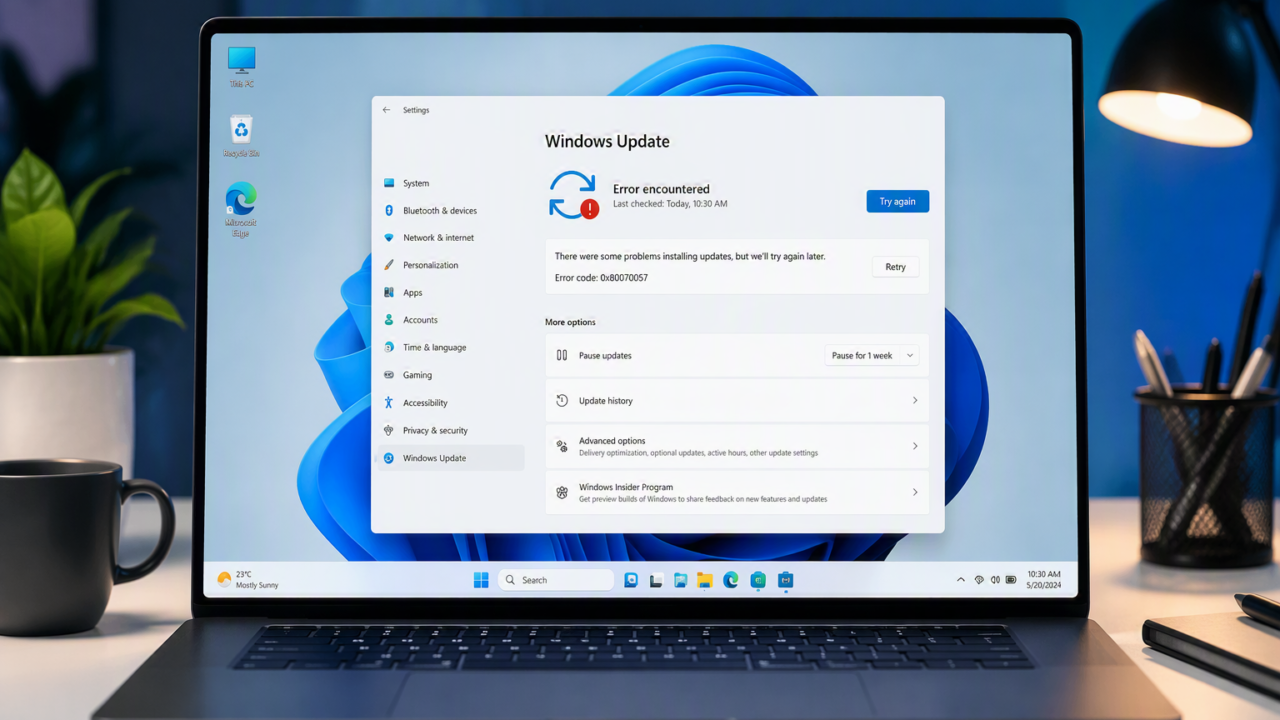Screen dimensions: 1280x720
Task: Open File Explorer from the taskbar
Action: [x=705, y=580]
